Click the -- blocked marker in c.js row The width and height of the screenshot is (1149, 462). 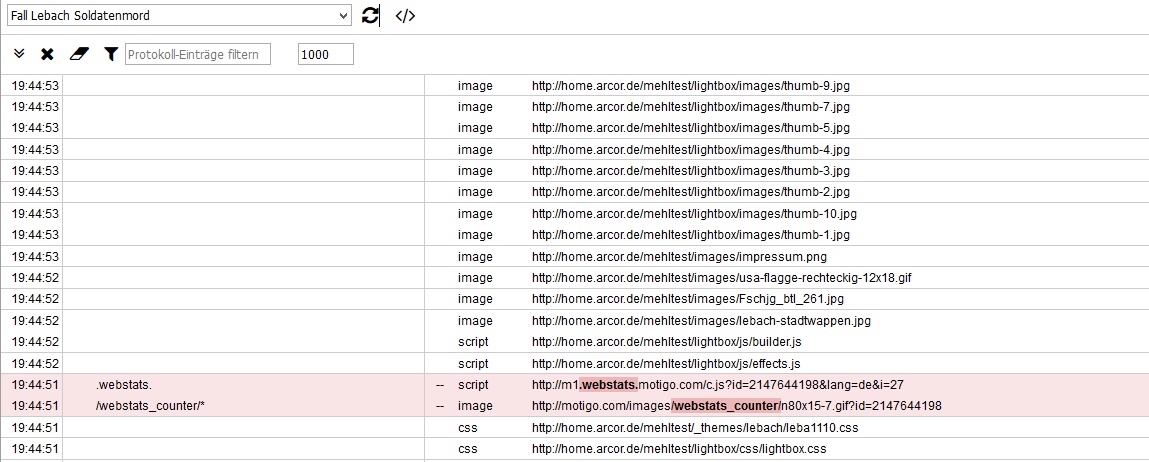[x=440, y=385]
